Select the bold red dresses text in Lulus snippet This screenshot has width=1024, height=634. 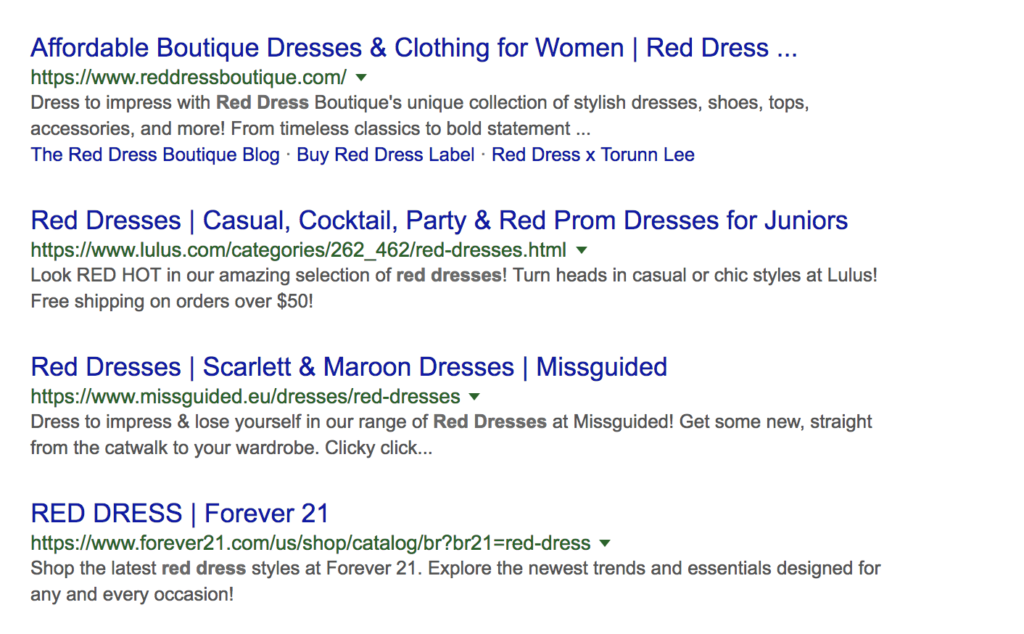click(x=450, y=275)
